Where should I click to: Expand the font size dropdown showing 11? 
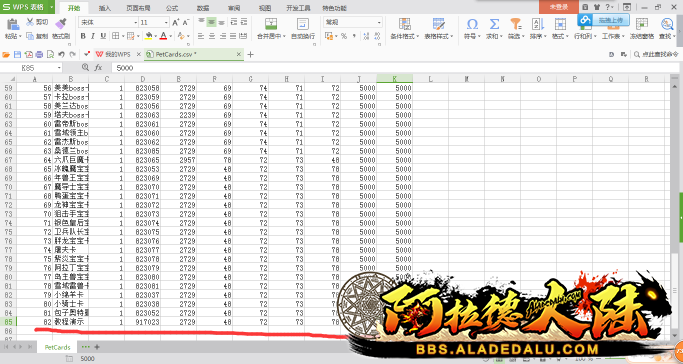(154, 22)
